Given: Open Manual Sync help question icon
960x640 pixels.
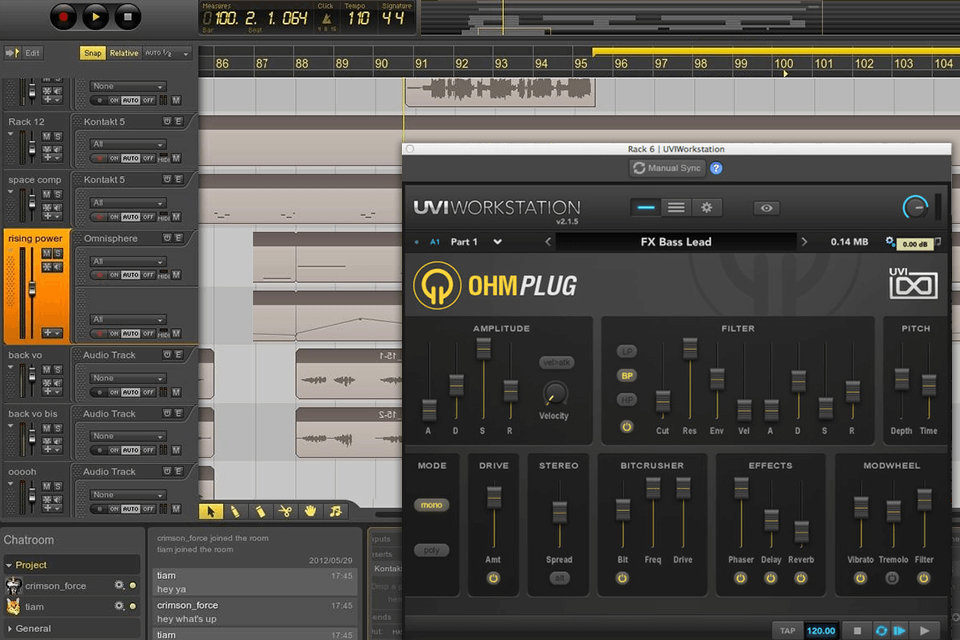Looking at the screenshot, I should tap(716, 168).
